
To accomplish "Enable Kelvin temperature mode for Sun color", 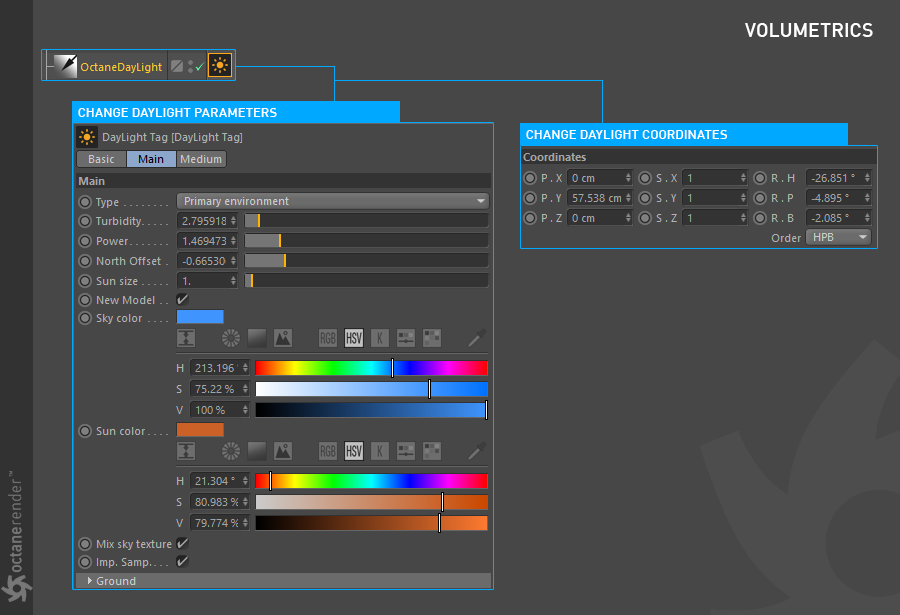I will click(x=379, y=451).
